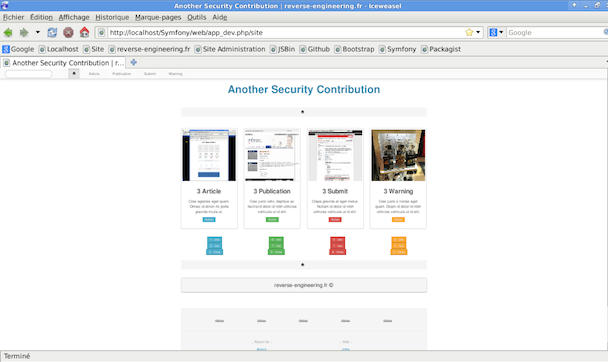Focus the Google search field

coord(554,33)
